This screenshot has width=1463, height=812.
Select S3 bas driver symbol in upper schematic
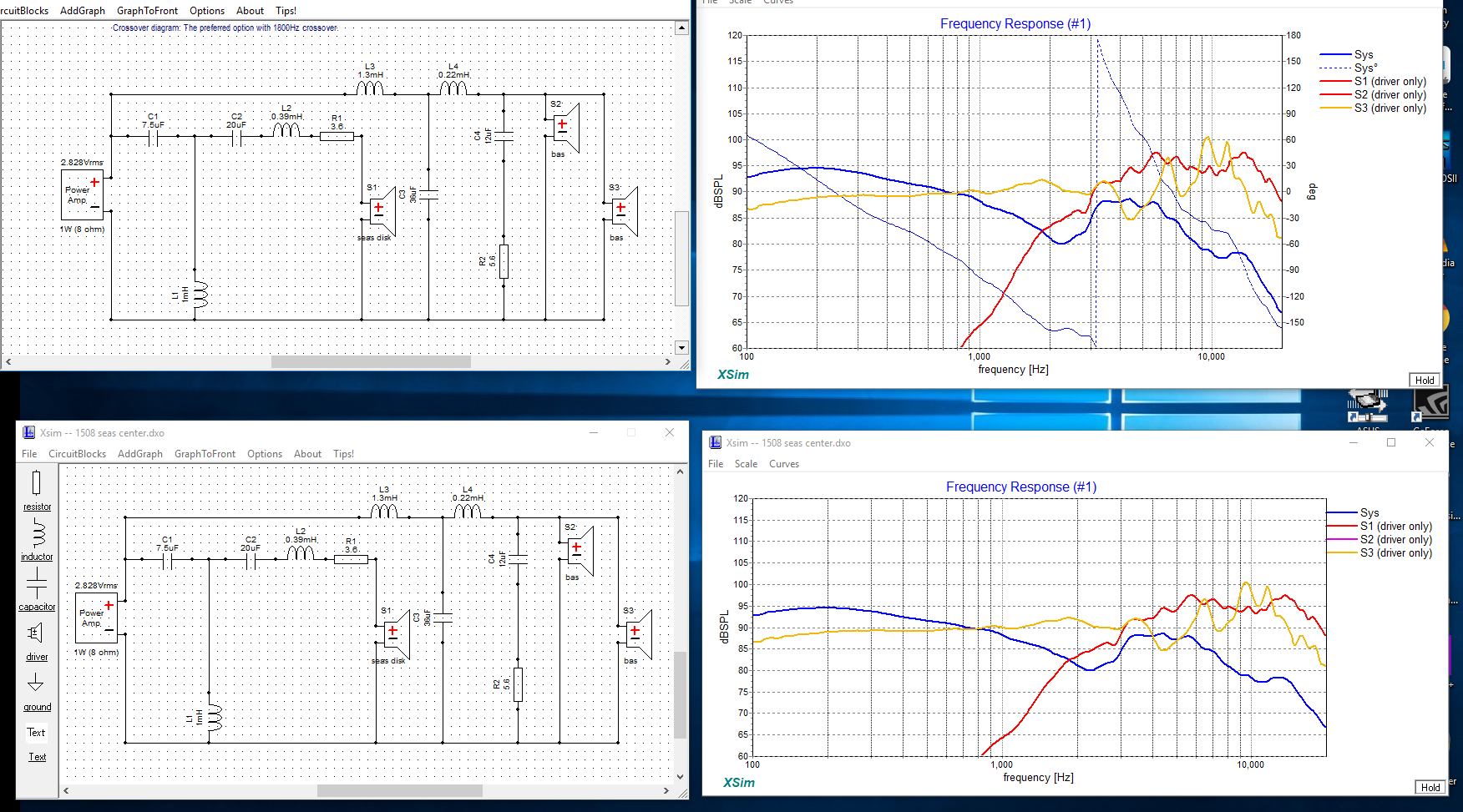point(623,212)
